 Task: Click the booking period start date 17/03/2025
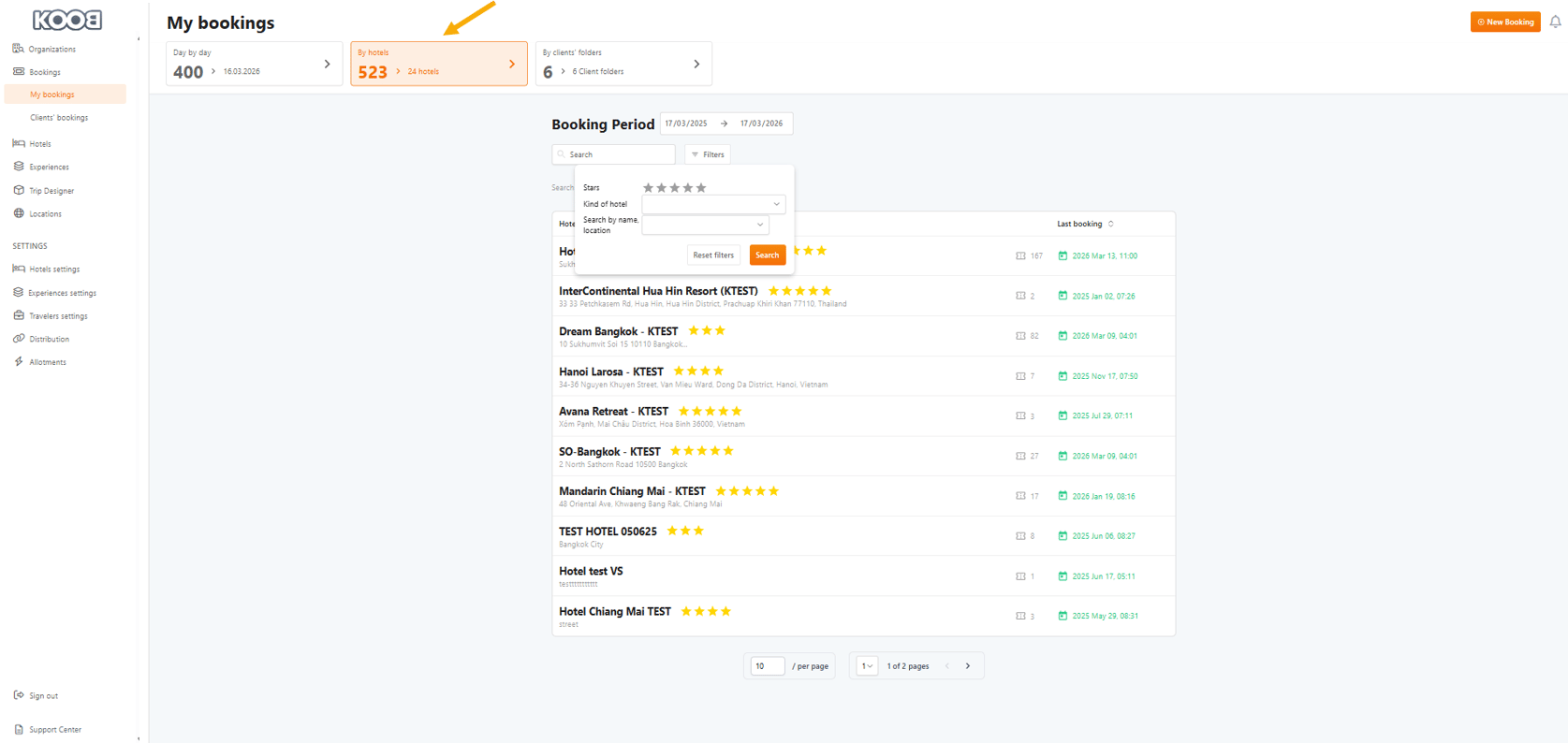686,124
